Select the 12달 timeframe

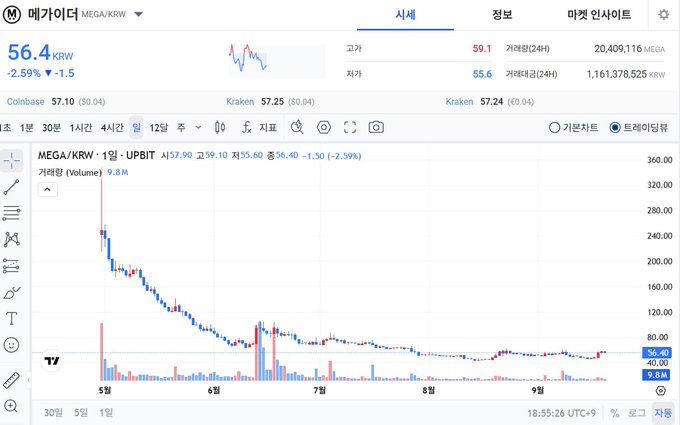pyautogui.click(x=159, y=128)
